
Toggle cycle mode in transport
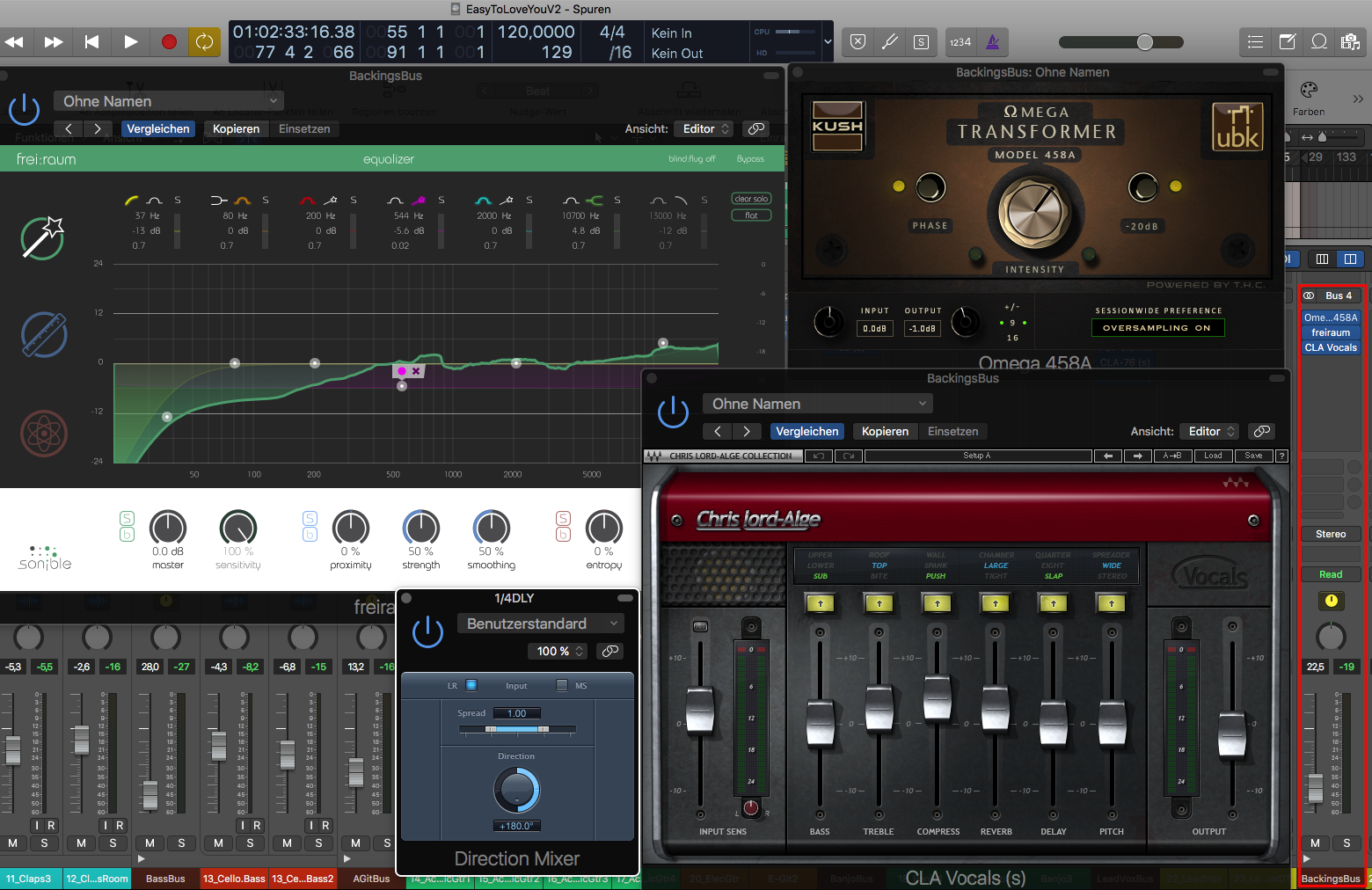tap(204, 41)
